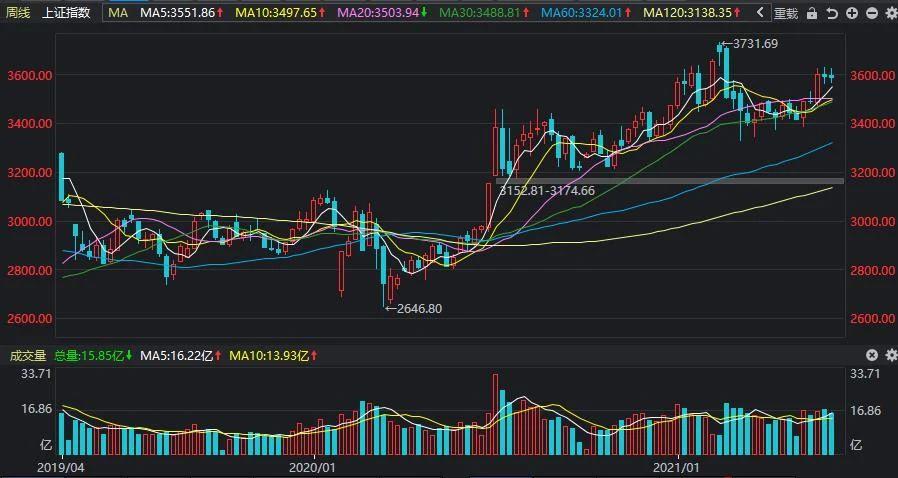Click the volume MA10:13.93亿 label
The height and width of the screenshot is (478, 898).
(x=270, y=355)
